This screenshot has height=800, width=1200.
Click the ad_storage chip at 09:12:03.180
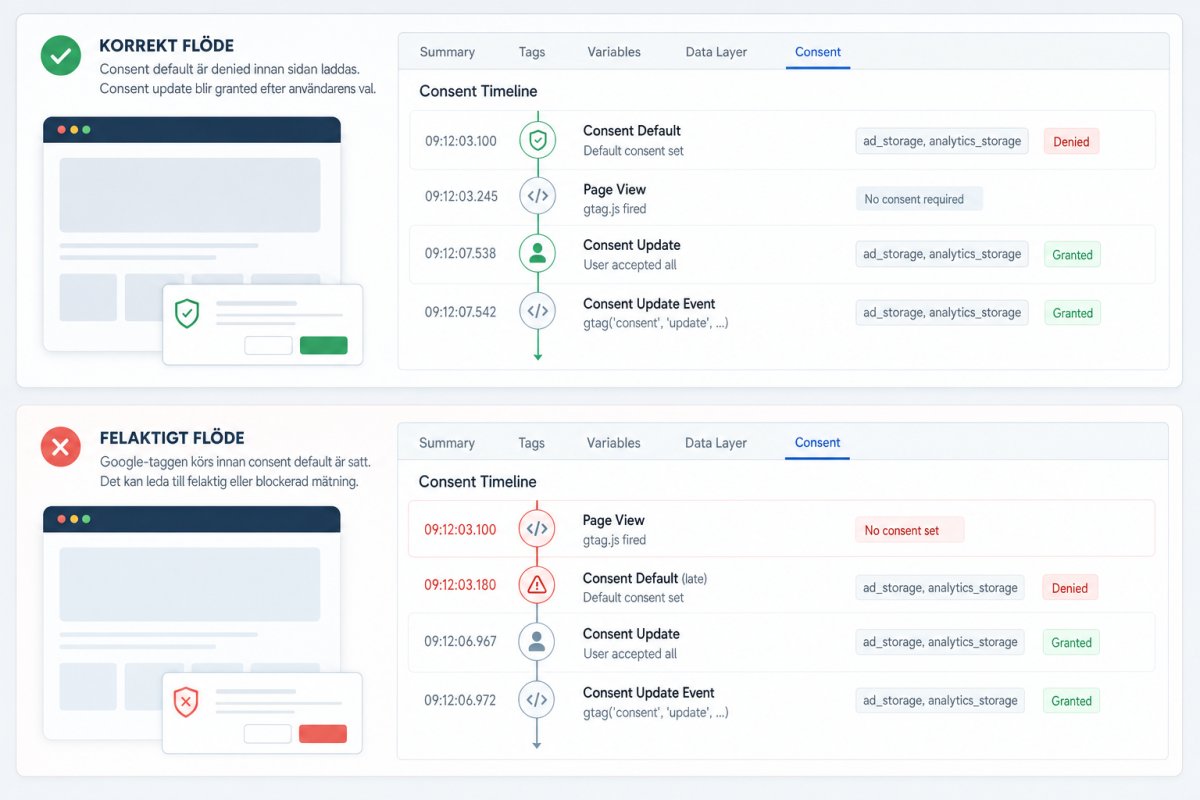(x=941, y=588)
